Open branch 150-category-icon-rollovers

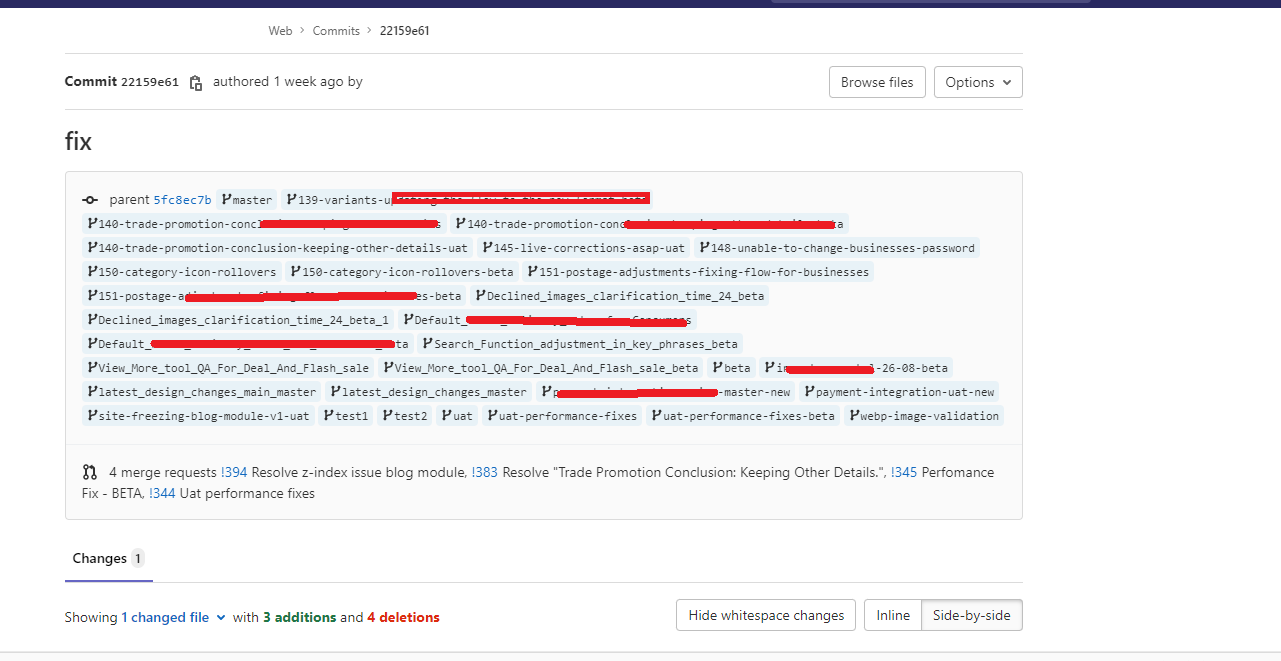(x=182, y=272)
